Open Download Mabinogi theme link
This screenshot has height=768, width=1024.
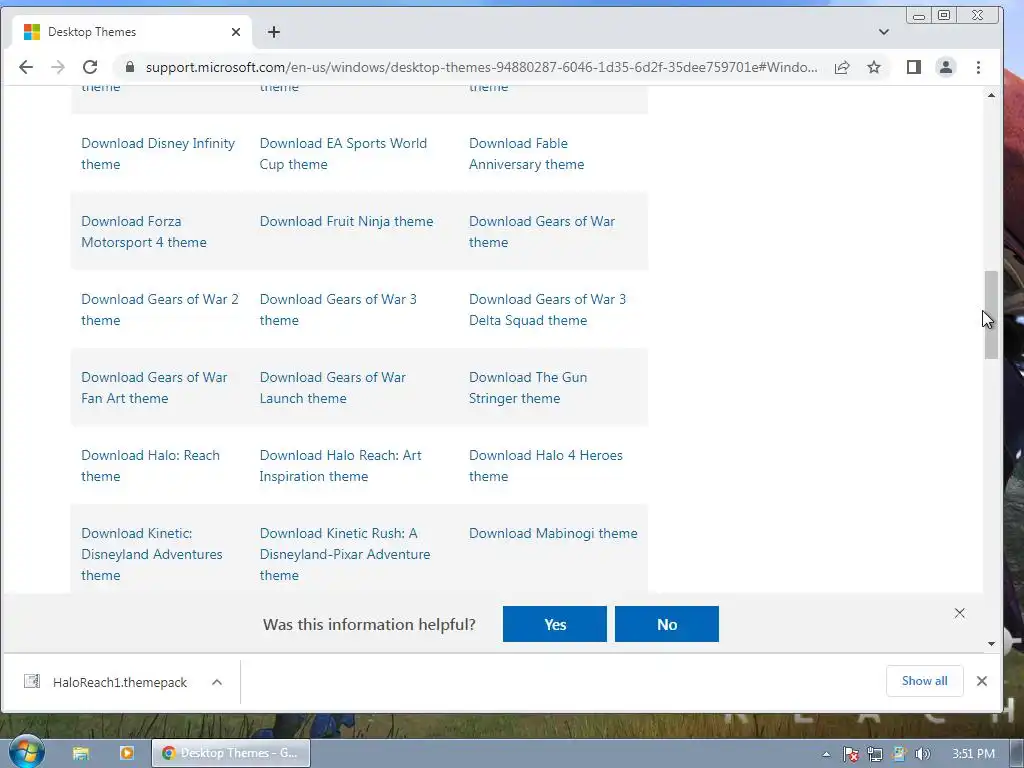pyautogui.click(x=553, y=534)
